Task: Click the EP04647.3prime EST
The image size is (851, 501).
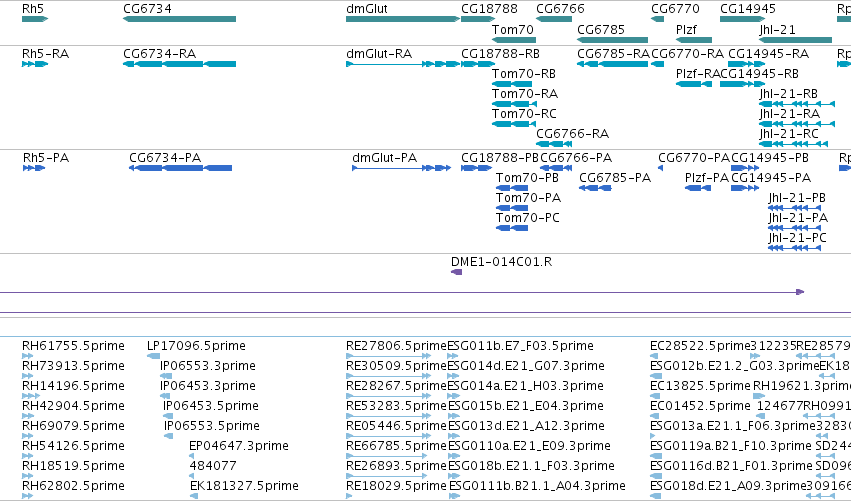Action: [x=192, y=456]
